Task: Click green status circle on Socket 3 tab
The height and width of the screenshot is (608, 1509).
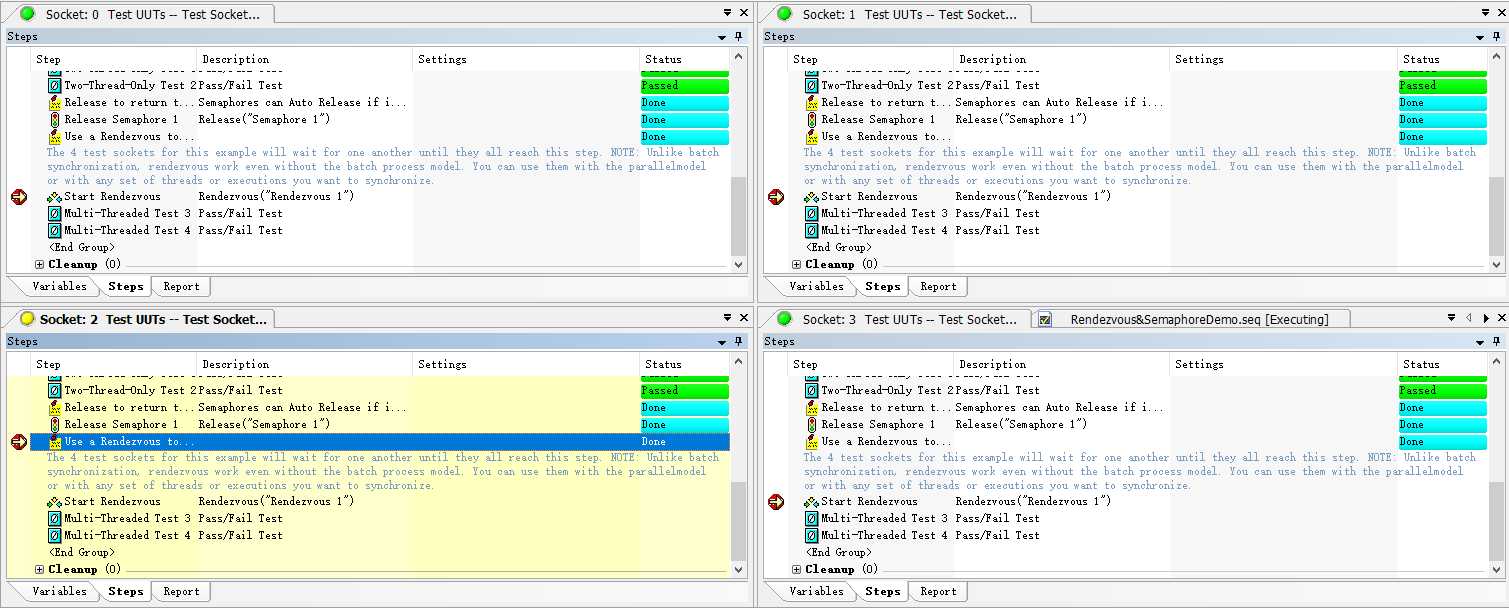Action: point(784,319)
